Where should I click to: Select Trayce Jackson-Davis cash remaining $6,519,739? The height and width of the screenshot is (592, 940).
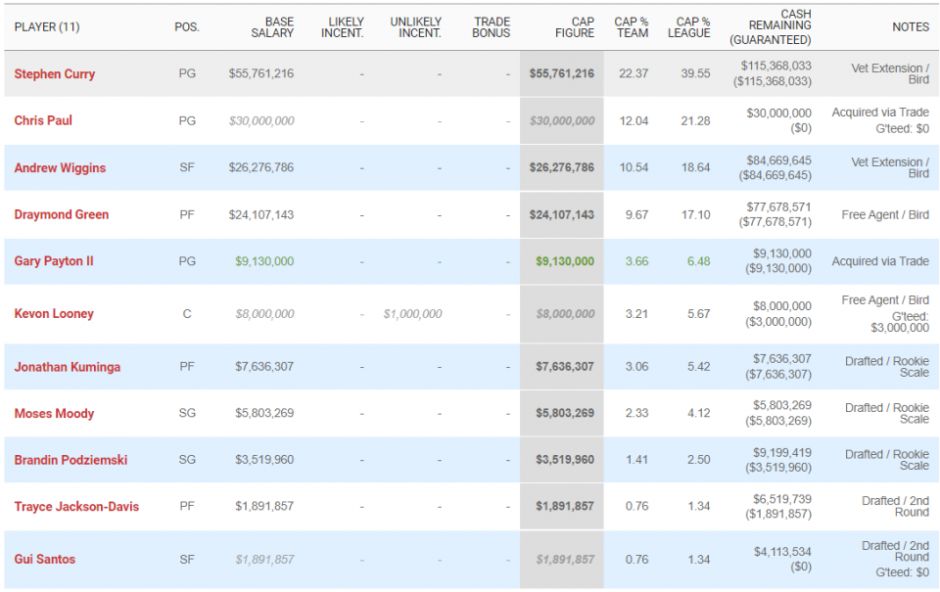tap(782, 500)
